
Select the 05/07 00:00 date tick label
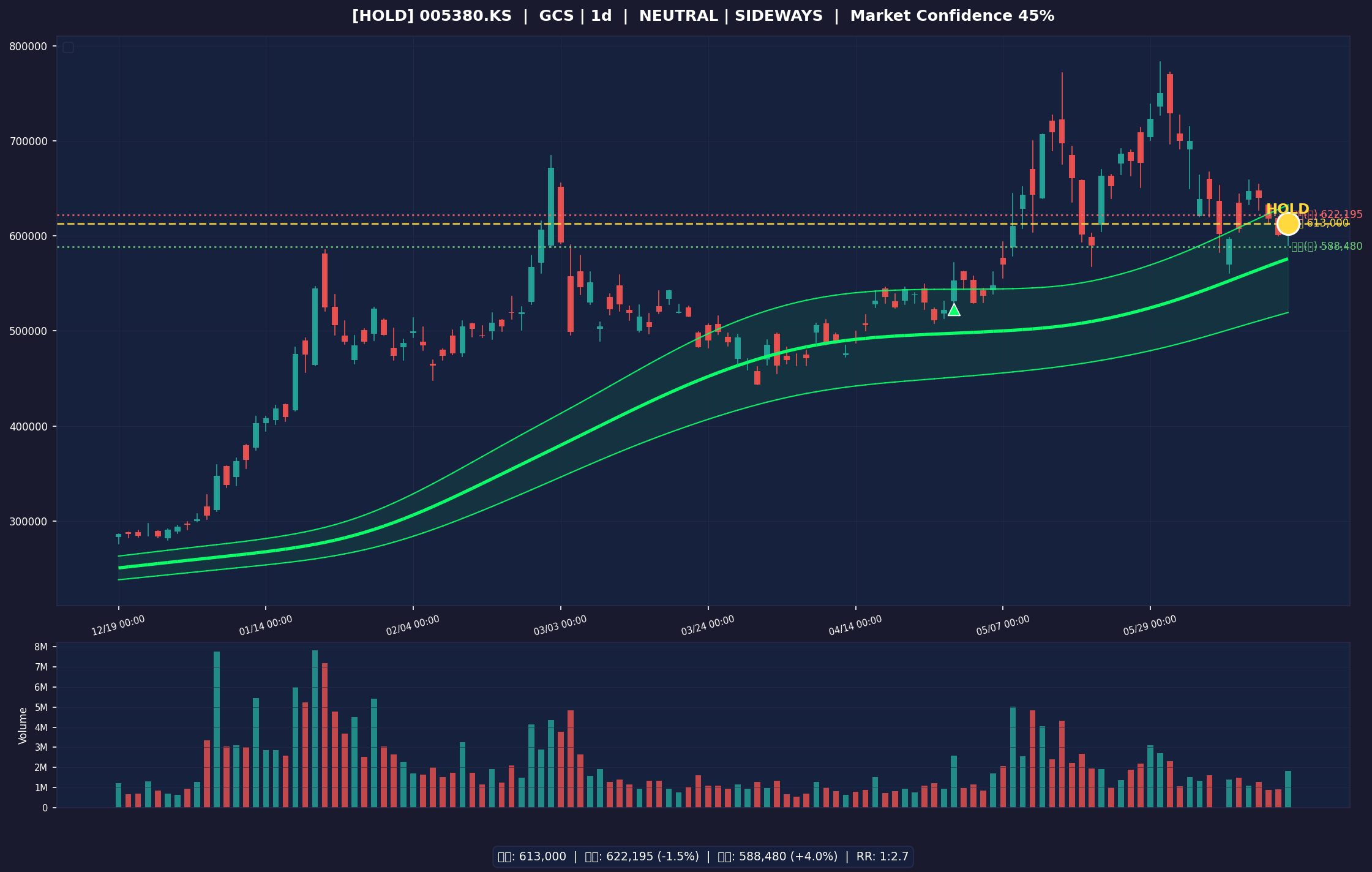[1003, 625]
